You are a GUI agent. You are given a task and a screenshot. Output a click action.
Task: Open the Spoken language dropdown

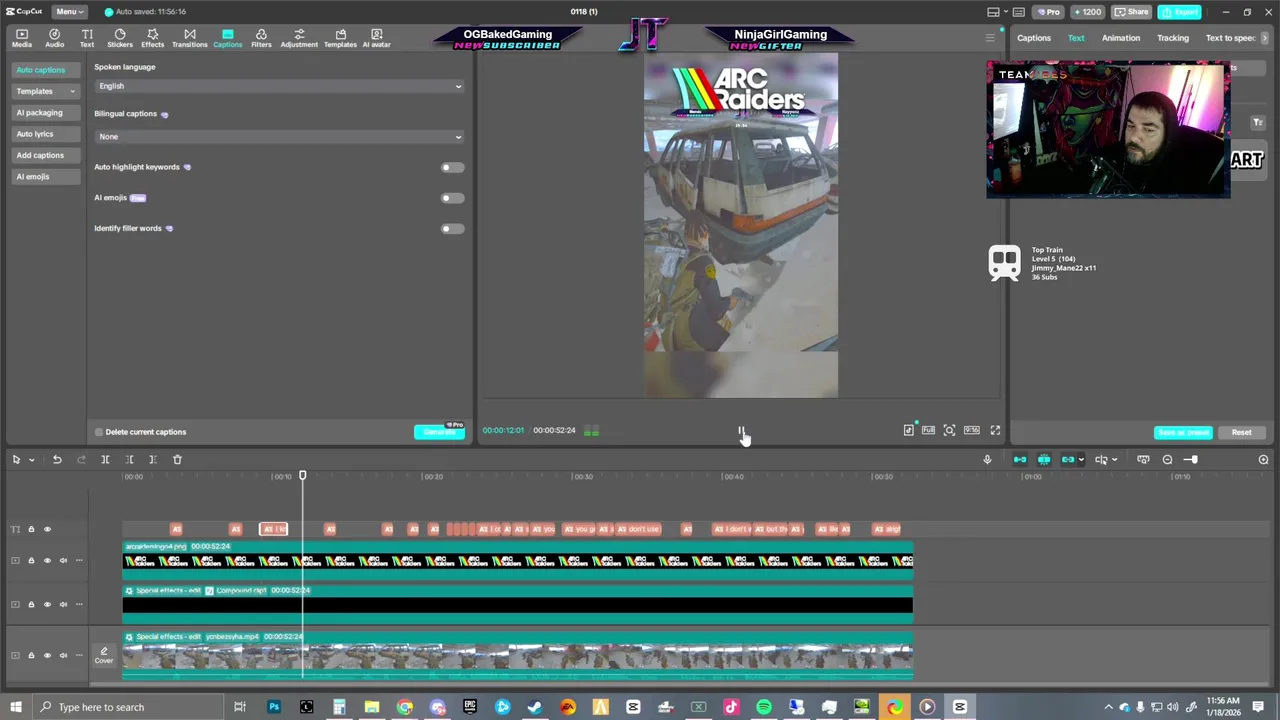[x=279, y=86]
